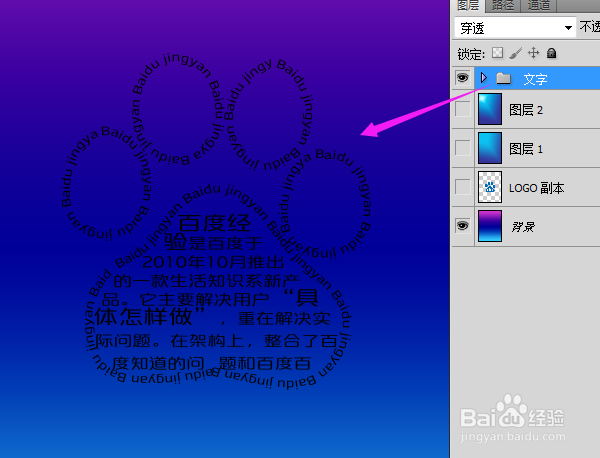Viewport: 600px width, 458px height.
Task: Select the 背景 layer name
Action: coord(523,227)
